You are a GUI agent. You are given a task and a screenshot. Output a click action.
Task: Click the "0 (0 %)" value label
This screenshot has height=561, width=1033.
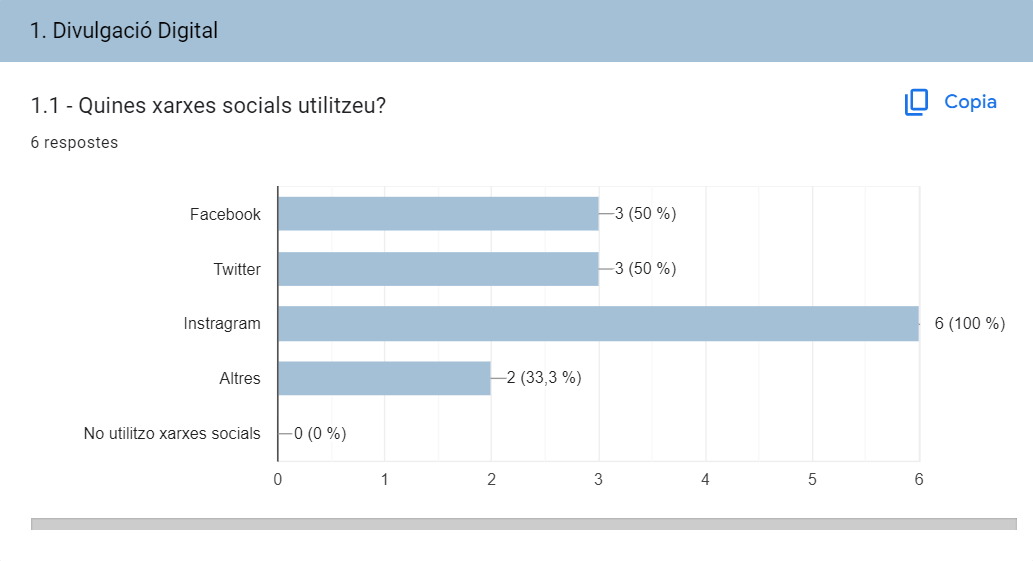pos(319,433)
